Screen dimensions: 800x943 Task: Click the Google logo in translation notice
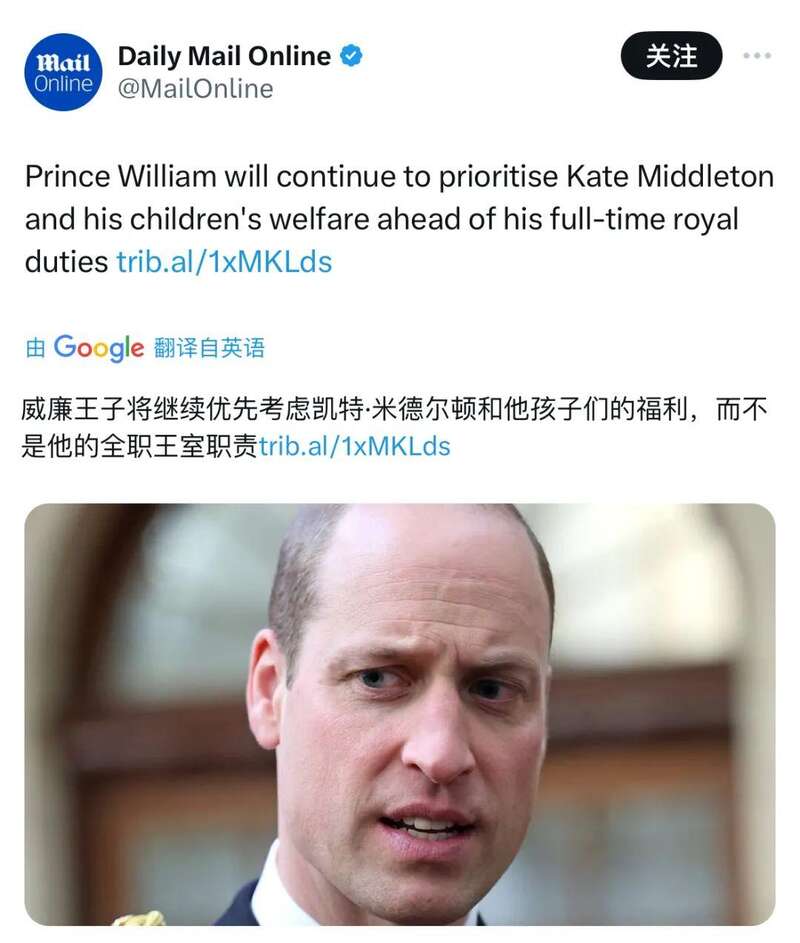tap(99, 348)
